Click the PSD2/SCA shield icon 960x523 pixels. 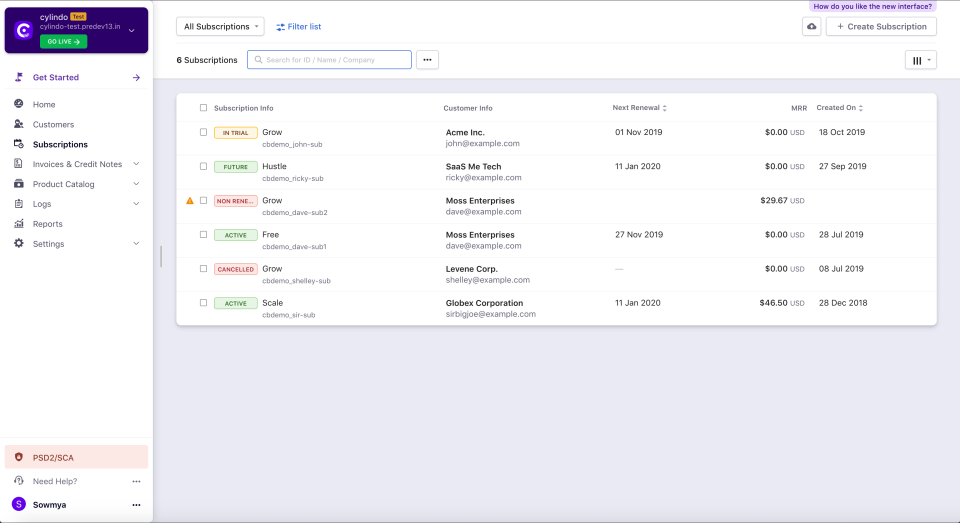coord(19,457)
